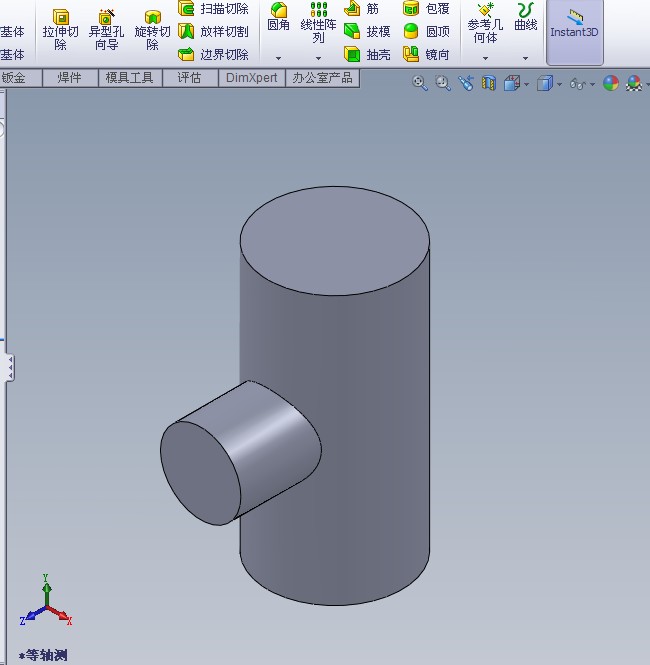The height and width of the screenshot is (665, 650).
Task: Open the edit appearance color ball
Action: (611, 83)
